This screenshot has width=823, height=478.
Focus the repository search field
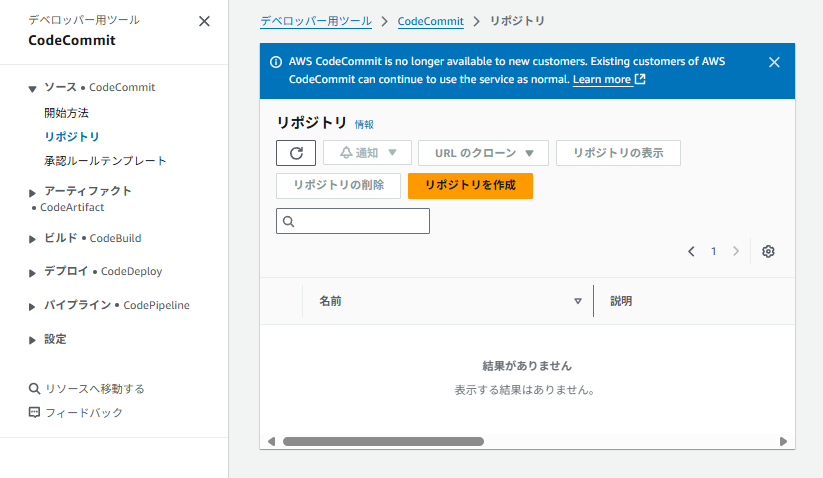click(353, 221)
